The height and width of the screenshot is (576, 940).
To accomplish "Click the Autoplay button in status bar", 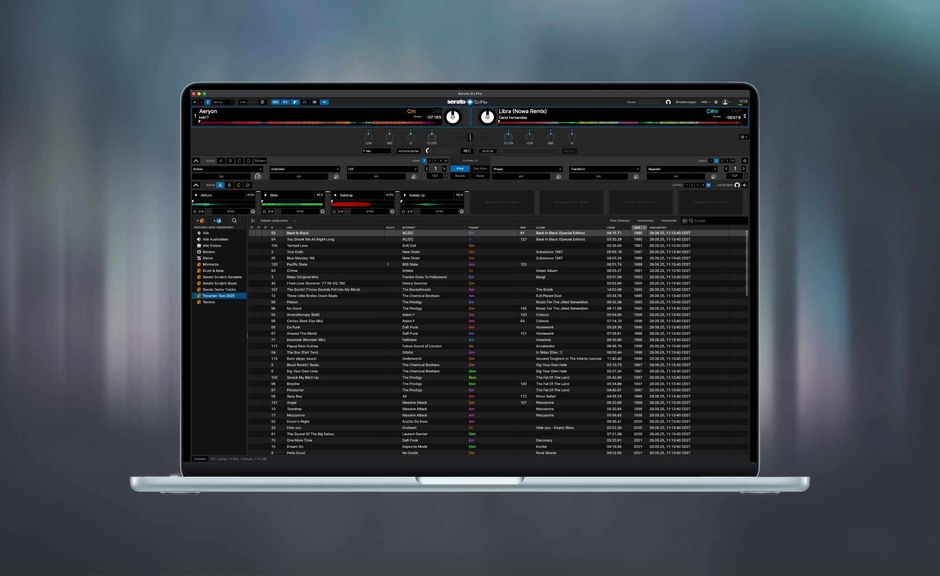I will 200,459.
